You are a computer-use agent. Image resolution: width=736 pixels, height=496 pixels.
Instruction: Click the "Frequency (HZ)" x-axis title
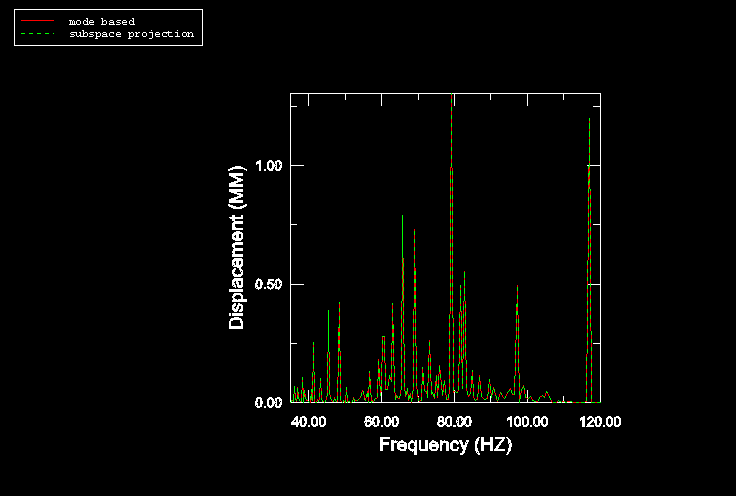pos(445,445)
